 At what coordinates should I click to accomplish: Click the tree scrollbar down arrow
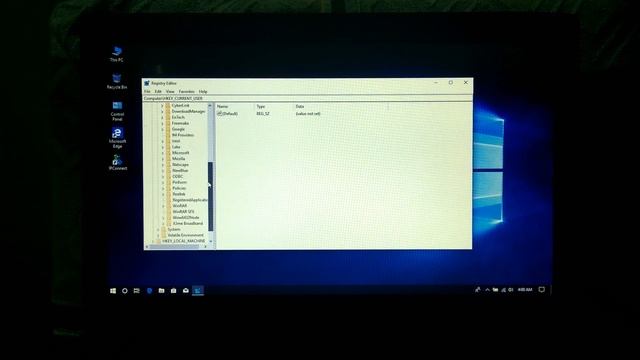point(211,242)
